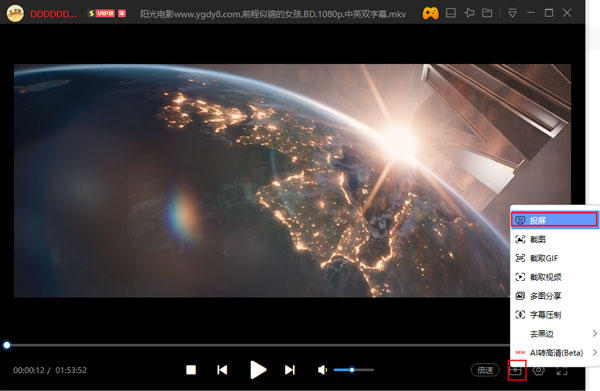The image size is (600, 391).
Task: Click the 多图分享 image icon
Action: point(520,296)
